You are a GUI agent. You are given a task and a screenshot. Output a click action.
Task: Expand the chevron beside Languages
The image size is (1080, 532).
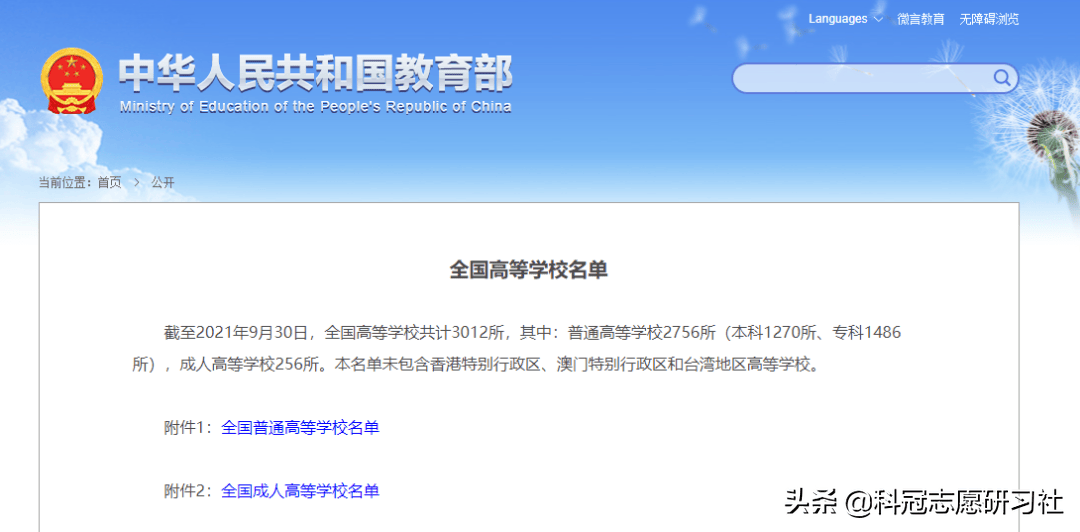click(878, 19)
